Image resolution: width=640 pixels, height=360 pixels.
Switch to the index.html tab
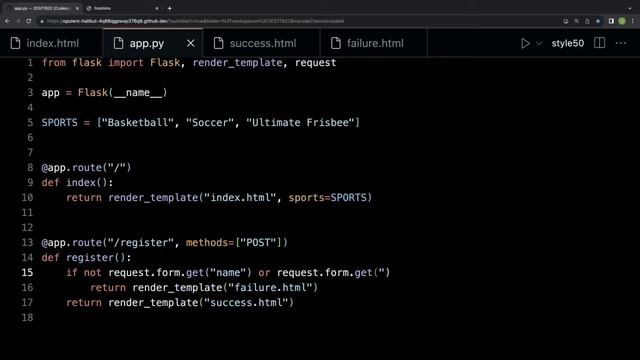[52, 43]
